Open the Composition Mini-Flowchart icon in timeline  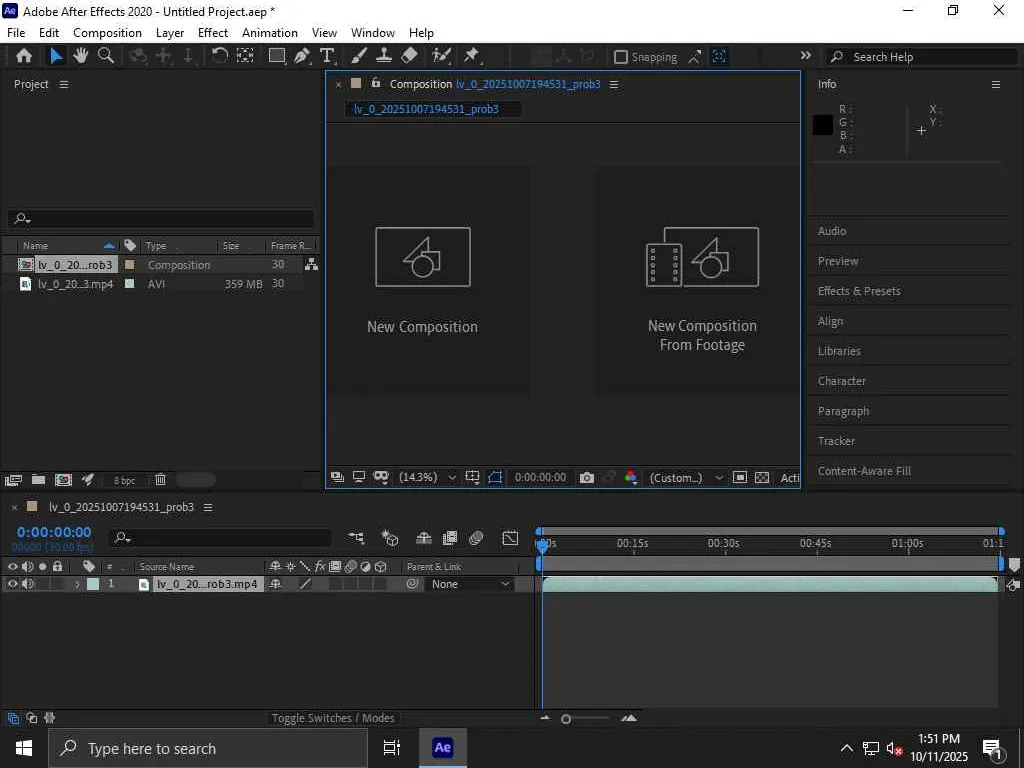[356, 538]
